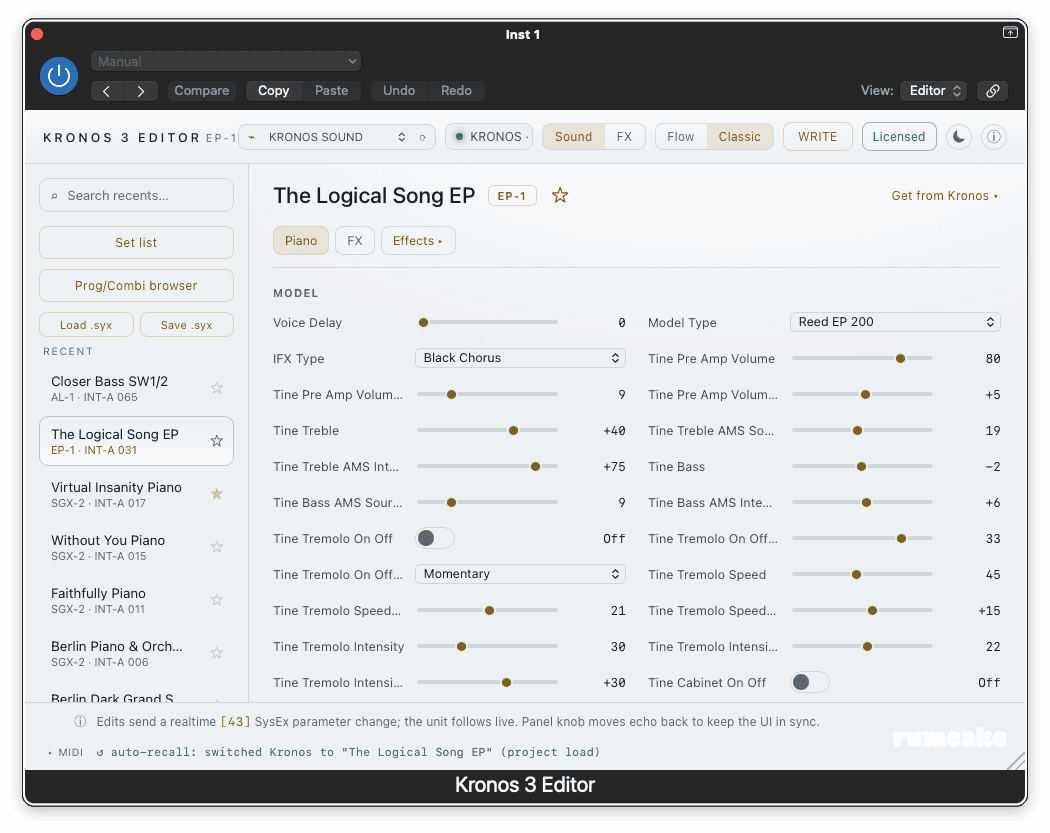Go to next preset arrow
This screenshot has height=833, width=1050.
pos(141,91)
